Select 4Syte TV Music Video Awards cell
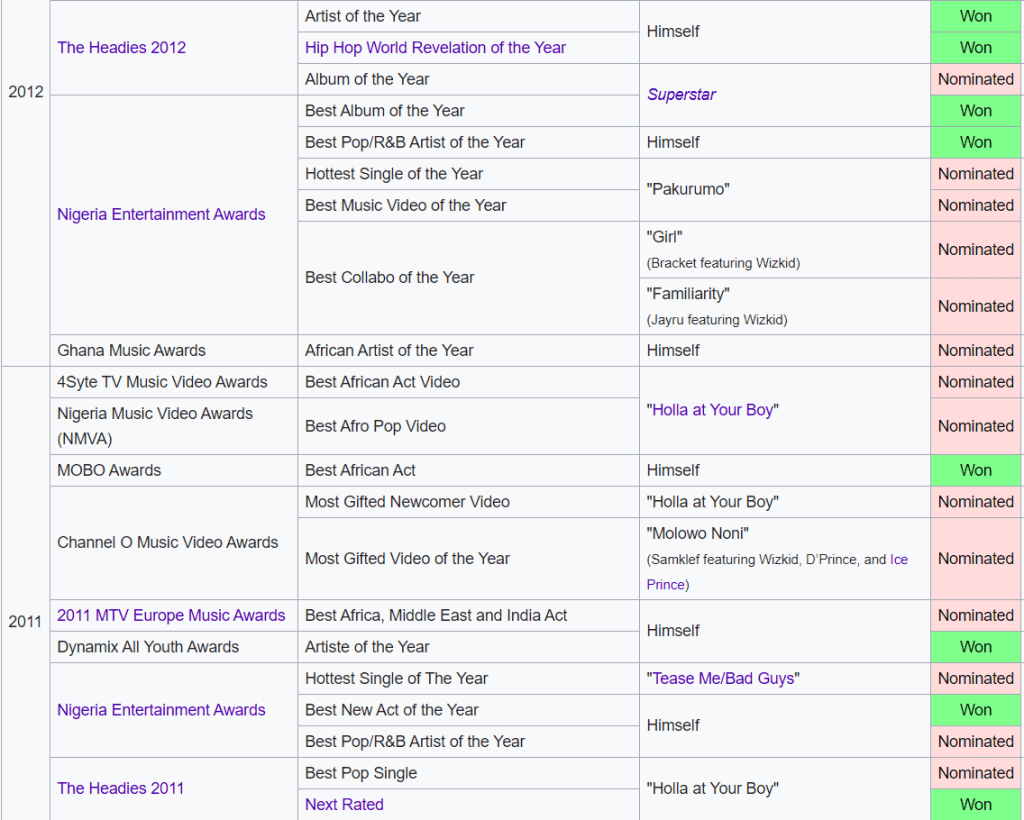Image resolution: width=1024 pixels, height=820 pixels. coord(162,382)
